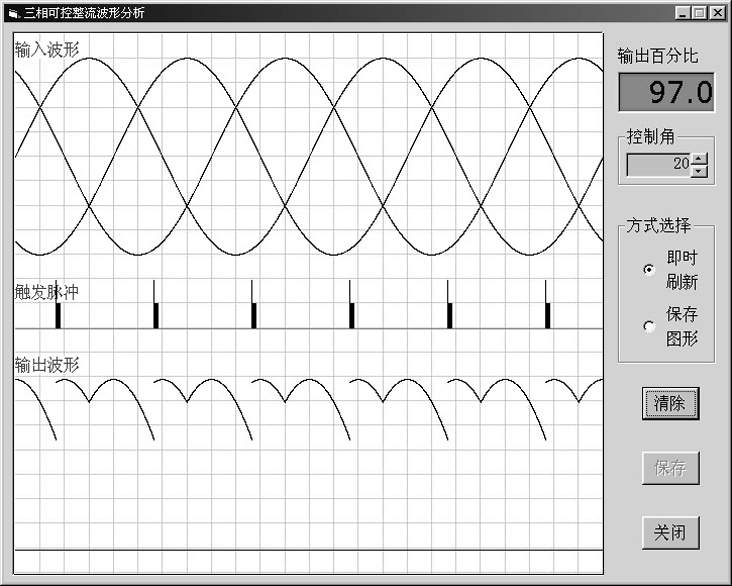
Task: Click the window title 三相可控整流波形分析
Action: pos(89,13)
